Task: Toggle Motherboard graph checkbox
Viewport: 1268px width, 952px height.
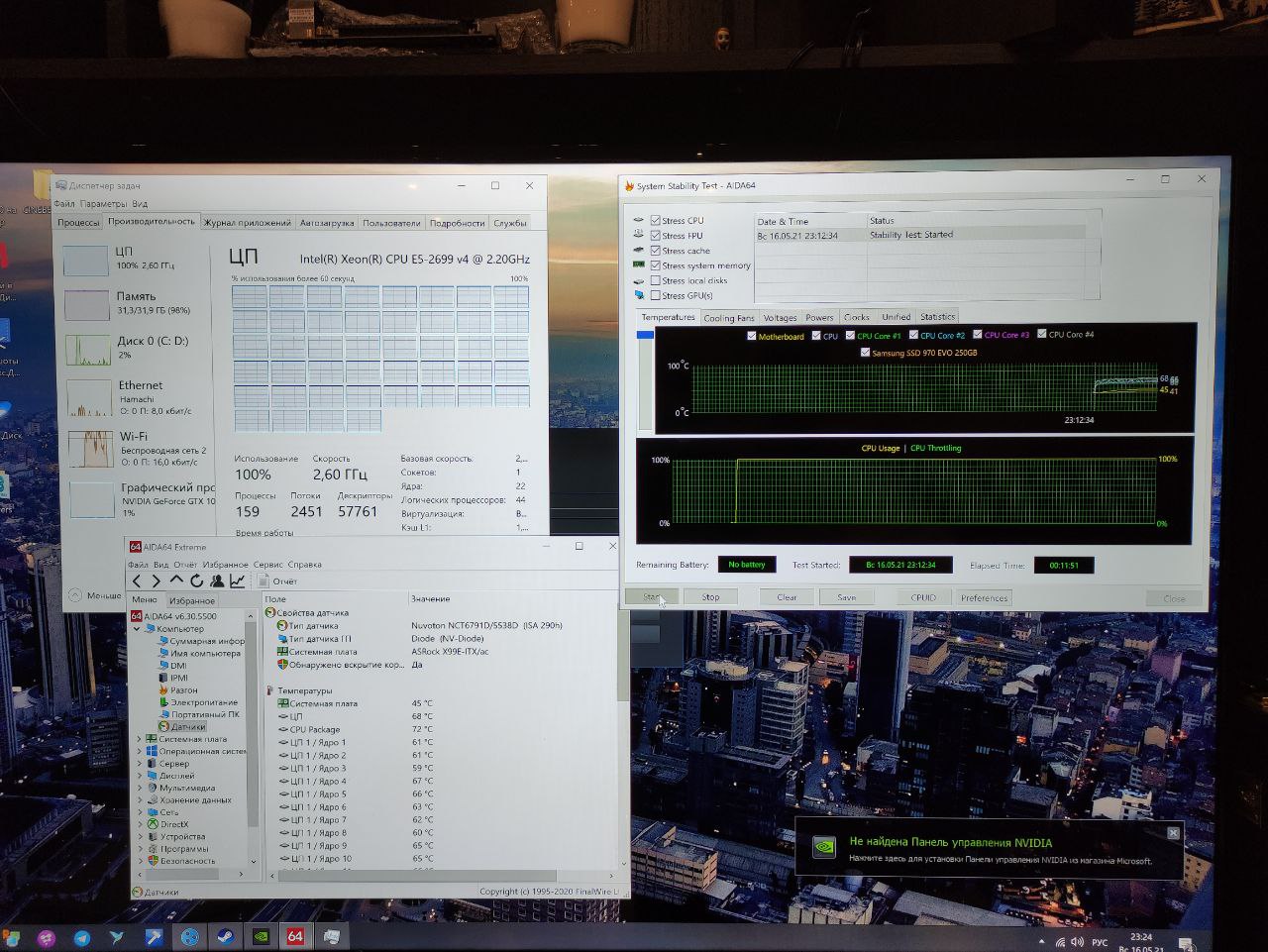Action: [x=752, y=336]
